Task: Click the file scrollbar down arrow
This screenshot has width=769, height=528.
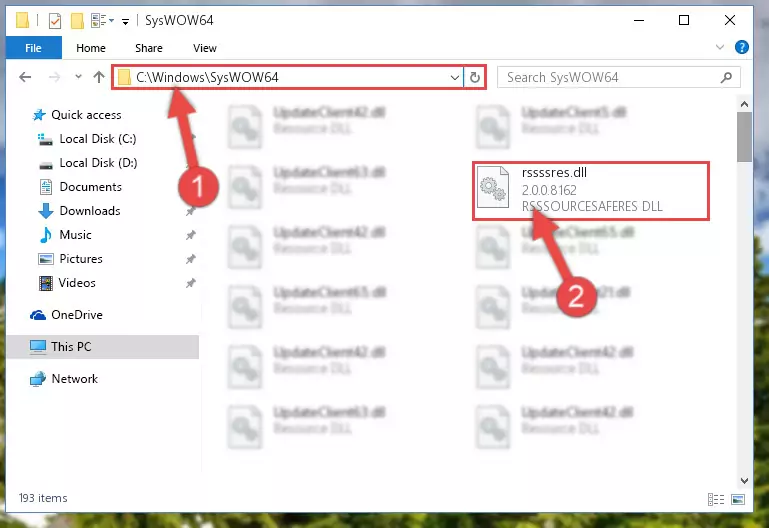Action: tap(744, 481)
